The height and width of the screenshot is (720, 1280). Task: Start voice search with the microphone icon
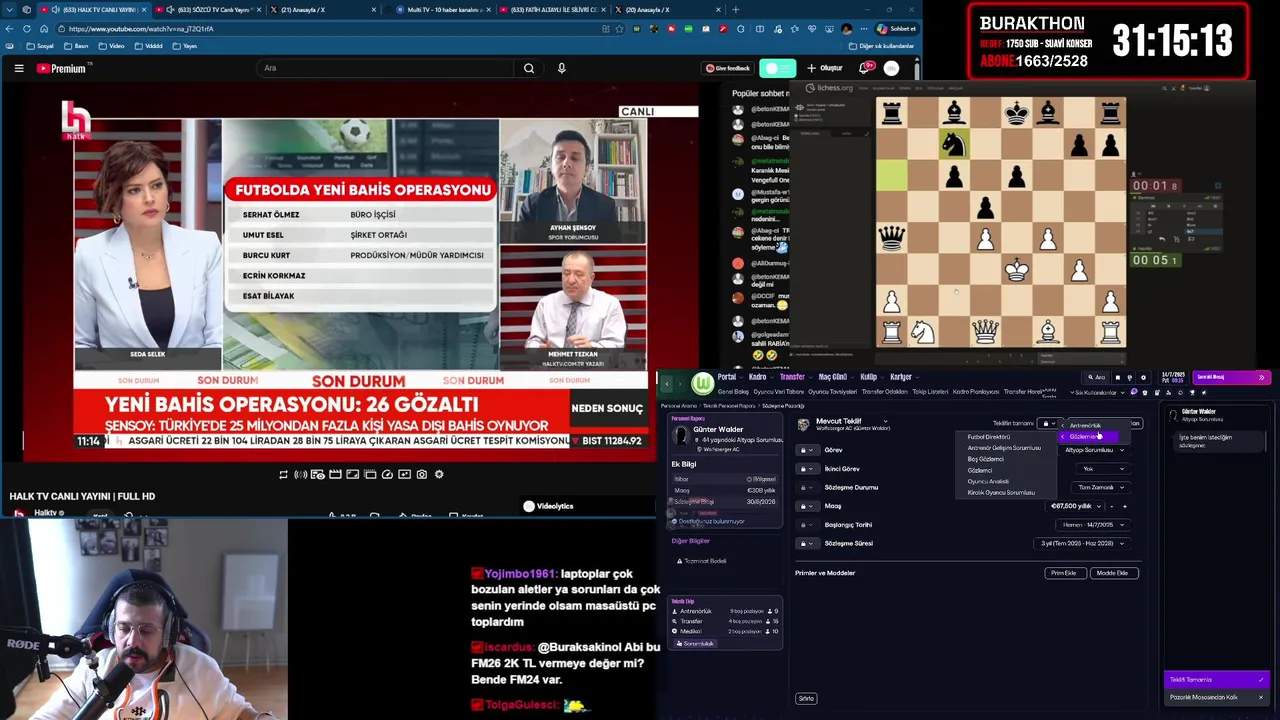pyautogui.click(x=561, y=68)
